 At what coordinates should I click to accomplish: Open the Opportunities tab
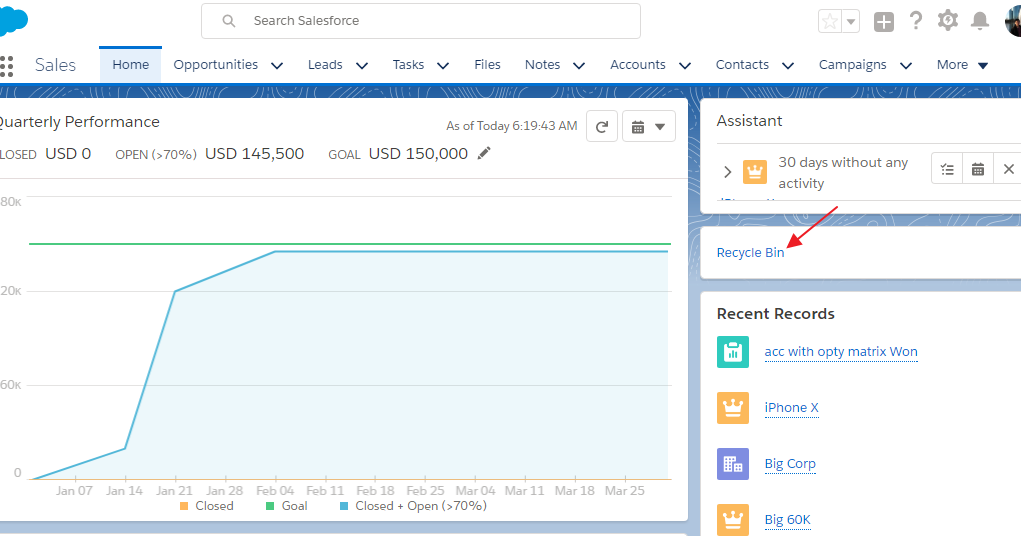coord(216,64)
